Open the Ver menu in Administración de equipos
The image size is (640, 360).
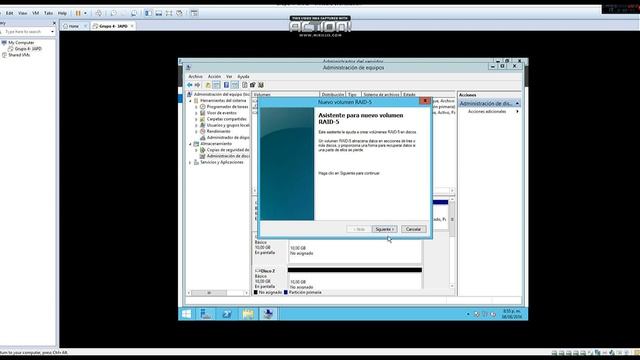[229, 76]
